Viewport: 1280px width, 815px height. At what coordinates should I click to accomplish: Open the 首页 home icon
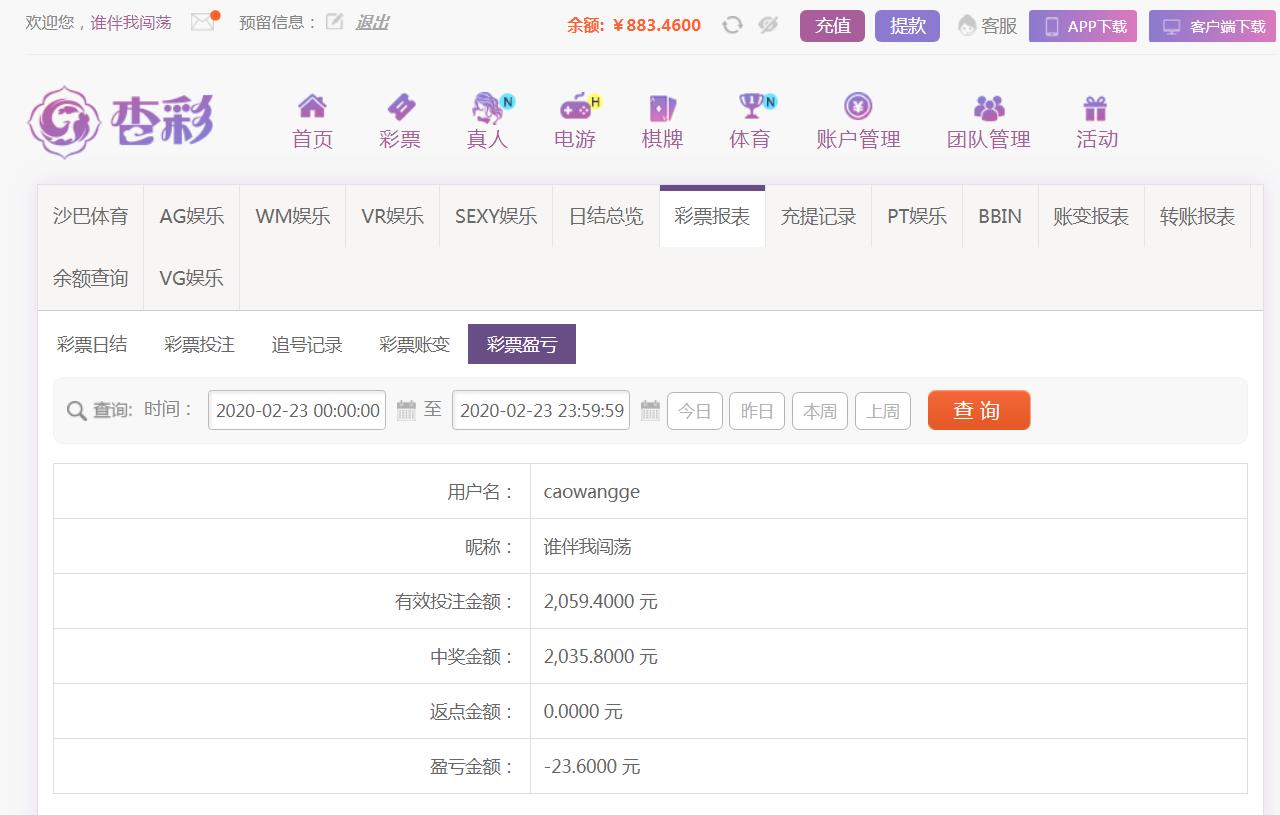point(312,106)
